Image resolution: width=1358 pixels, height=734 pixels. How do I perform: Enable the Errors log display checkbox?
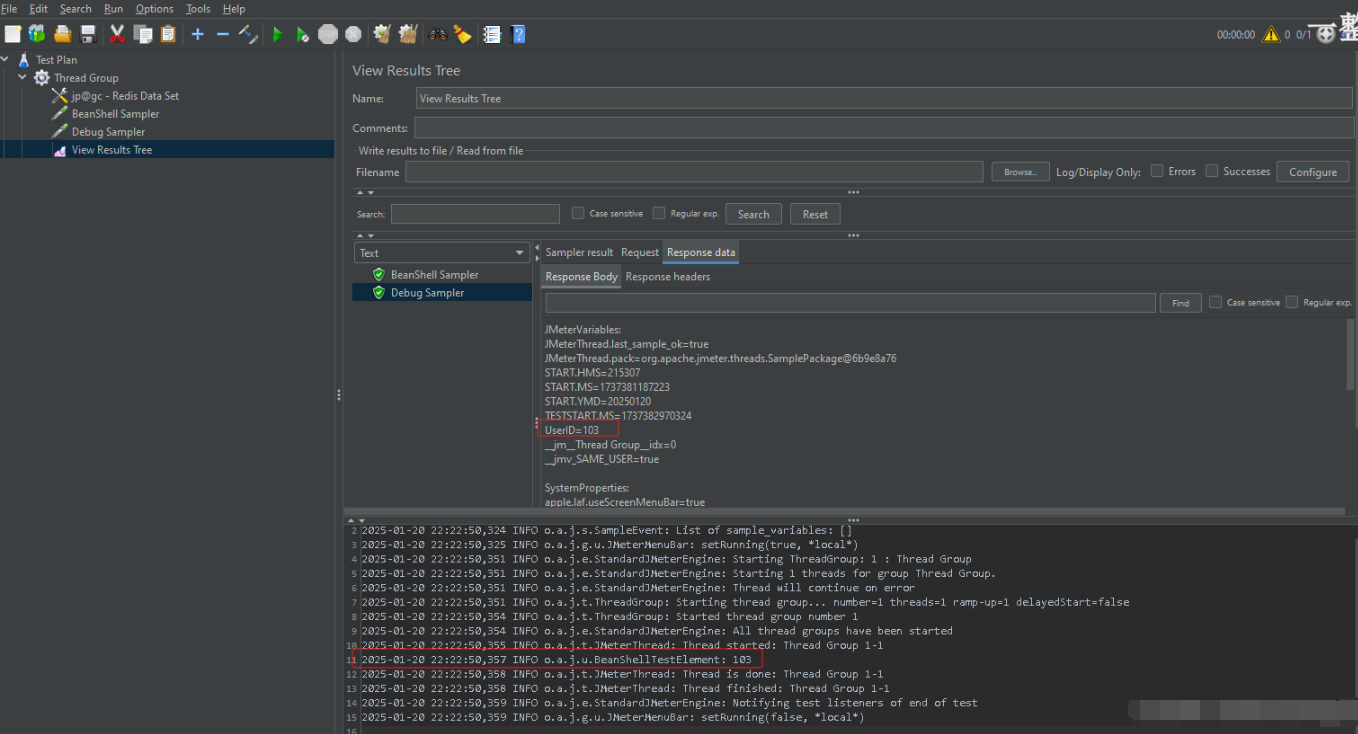1157,171
